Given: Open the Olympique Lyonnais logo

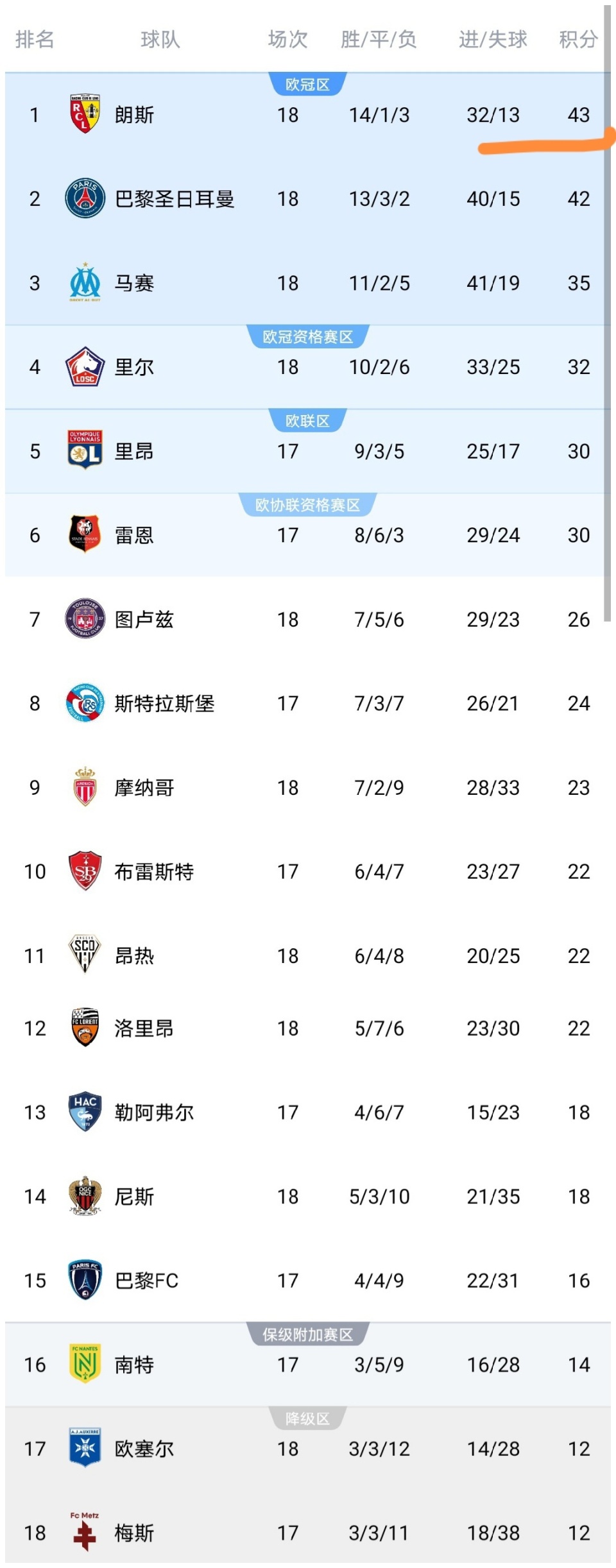Looking at the screenshot, I should pyautogui.click(x=85, y=450).
